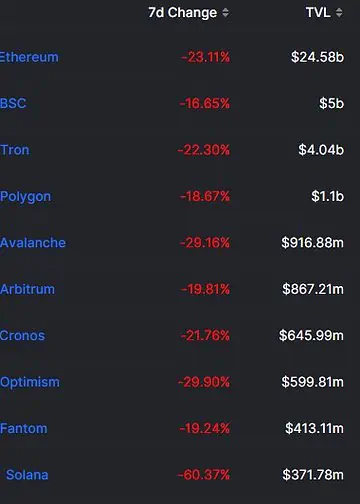Open the BSC chain link
Screen dimensions: 360x504
(x=13, y=103)
